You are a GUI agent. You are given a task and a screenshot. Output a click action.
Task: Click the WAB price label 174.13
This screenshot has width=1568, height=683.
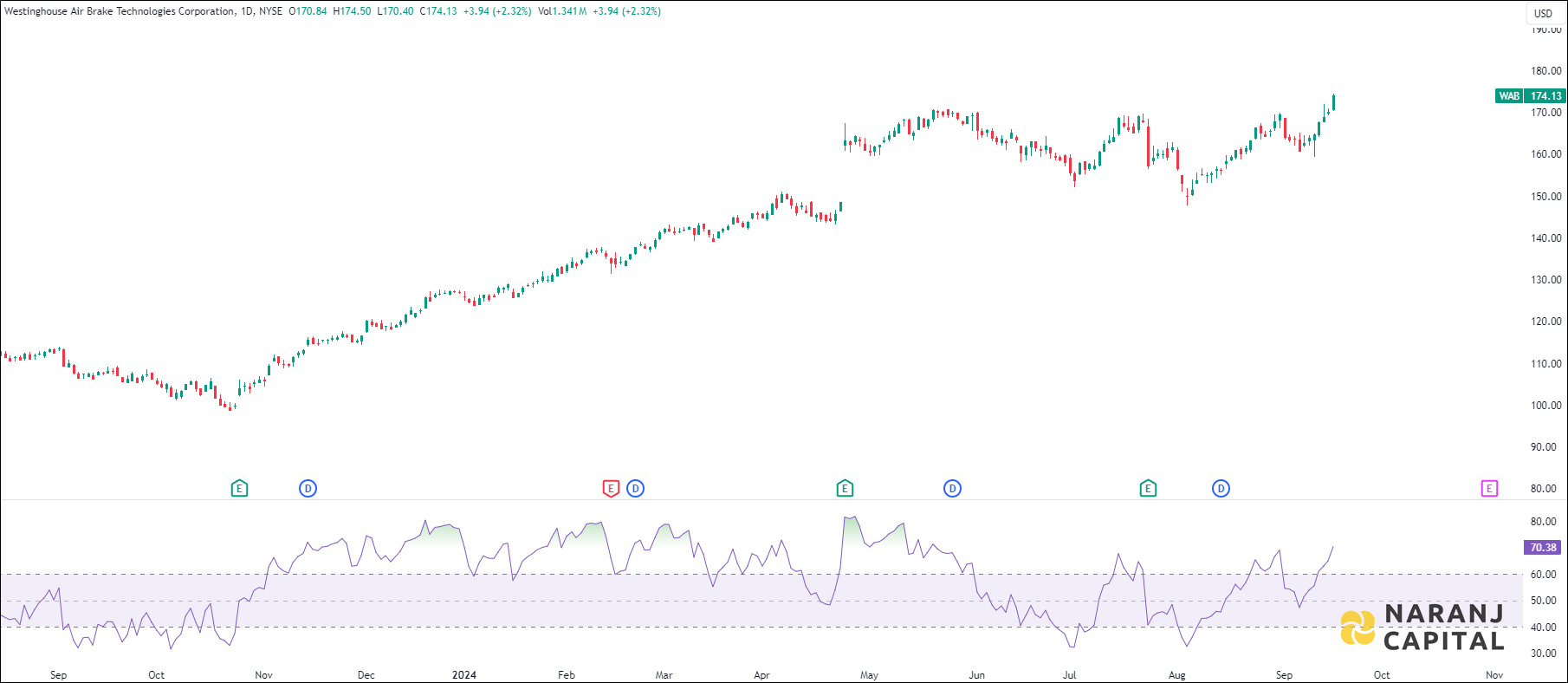[1545, 96]
